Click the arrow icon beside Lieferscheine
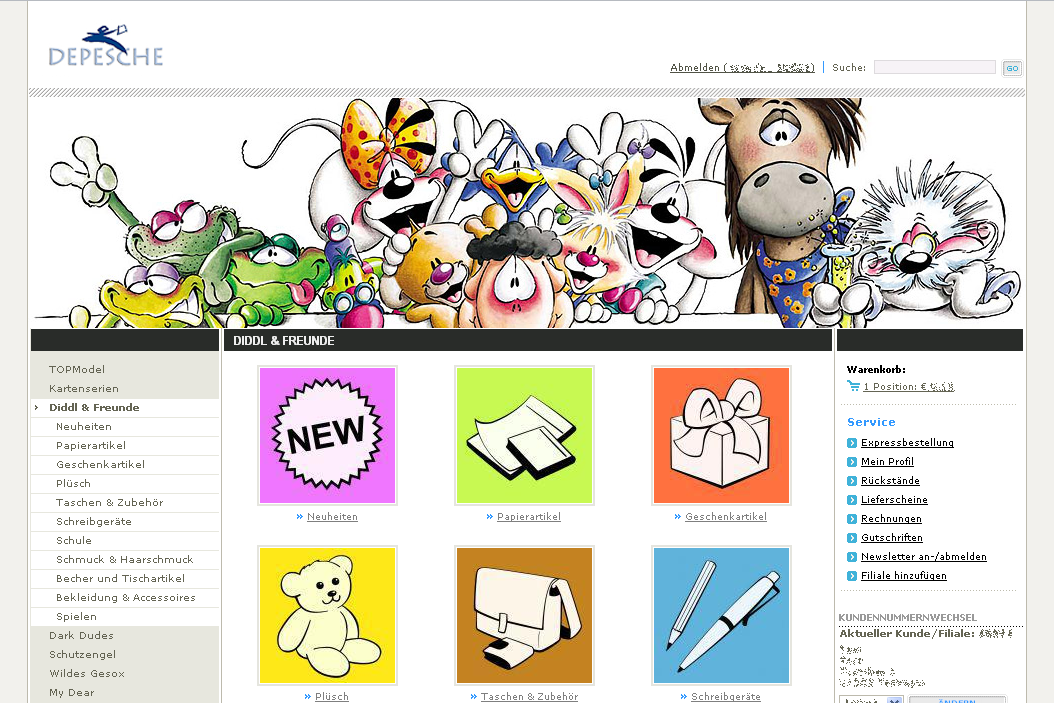Viewport: 1054px width, 703px height. (x=852, y=500)
